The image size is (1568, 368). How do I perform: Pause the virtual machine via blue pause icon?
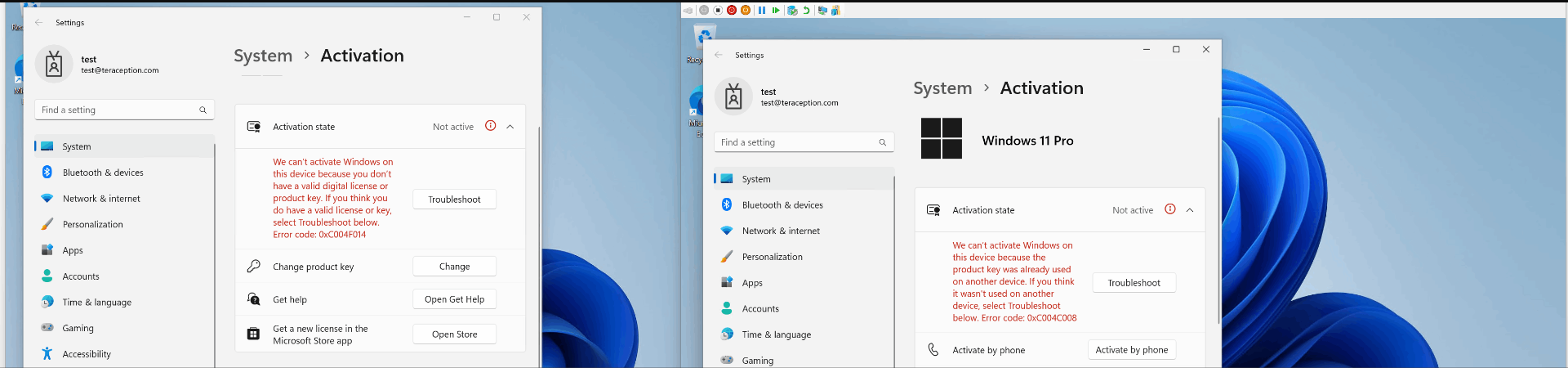(x=762, y=10)
